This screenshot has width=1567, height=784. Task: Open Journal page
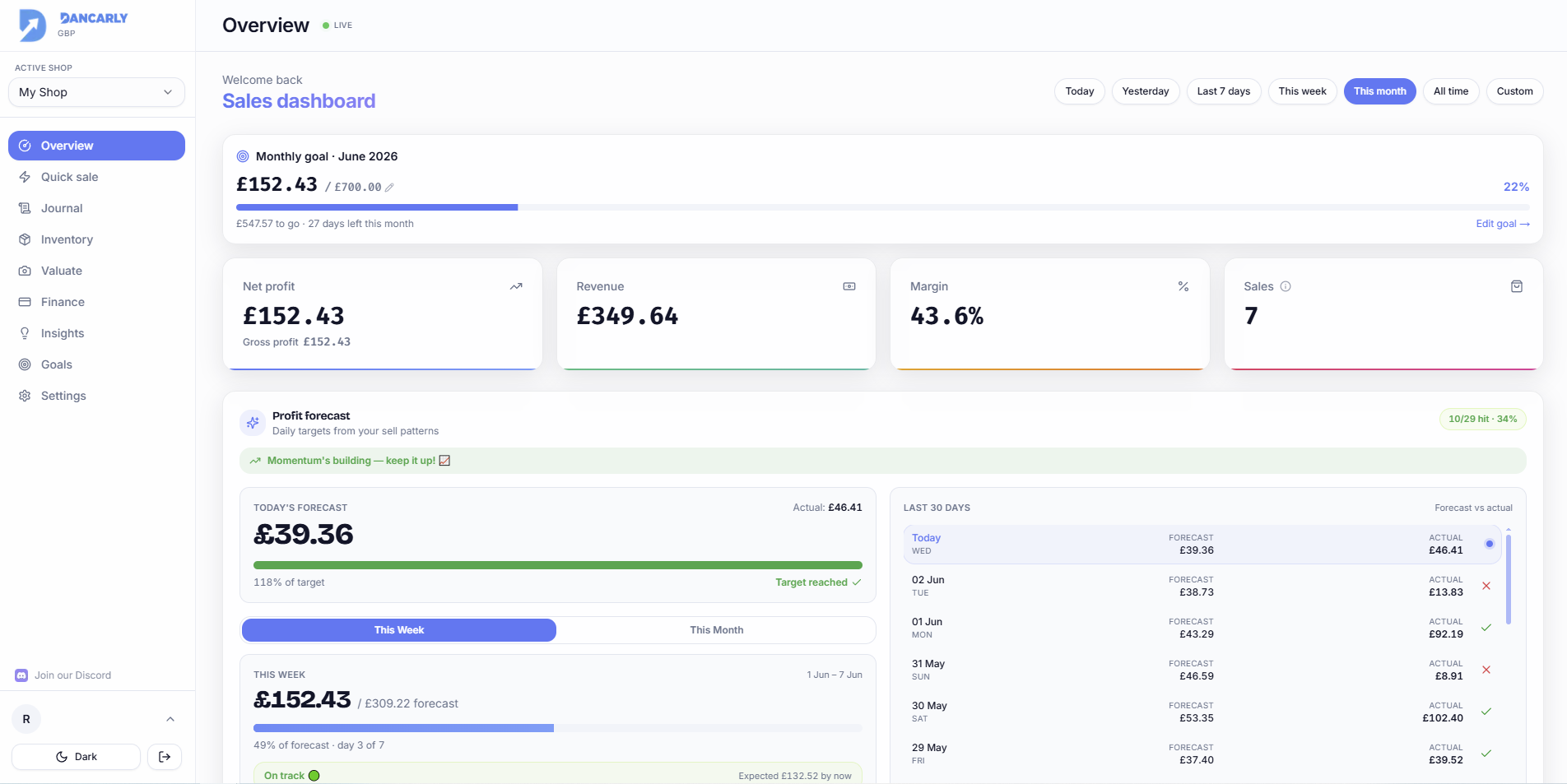click(96, 208)
